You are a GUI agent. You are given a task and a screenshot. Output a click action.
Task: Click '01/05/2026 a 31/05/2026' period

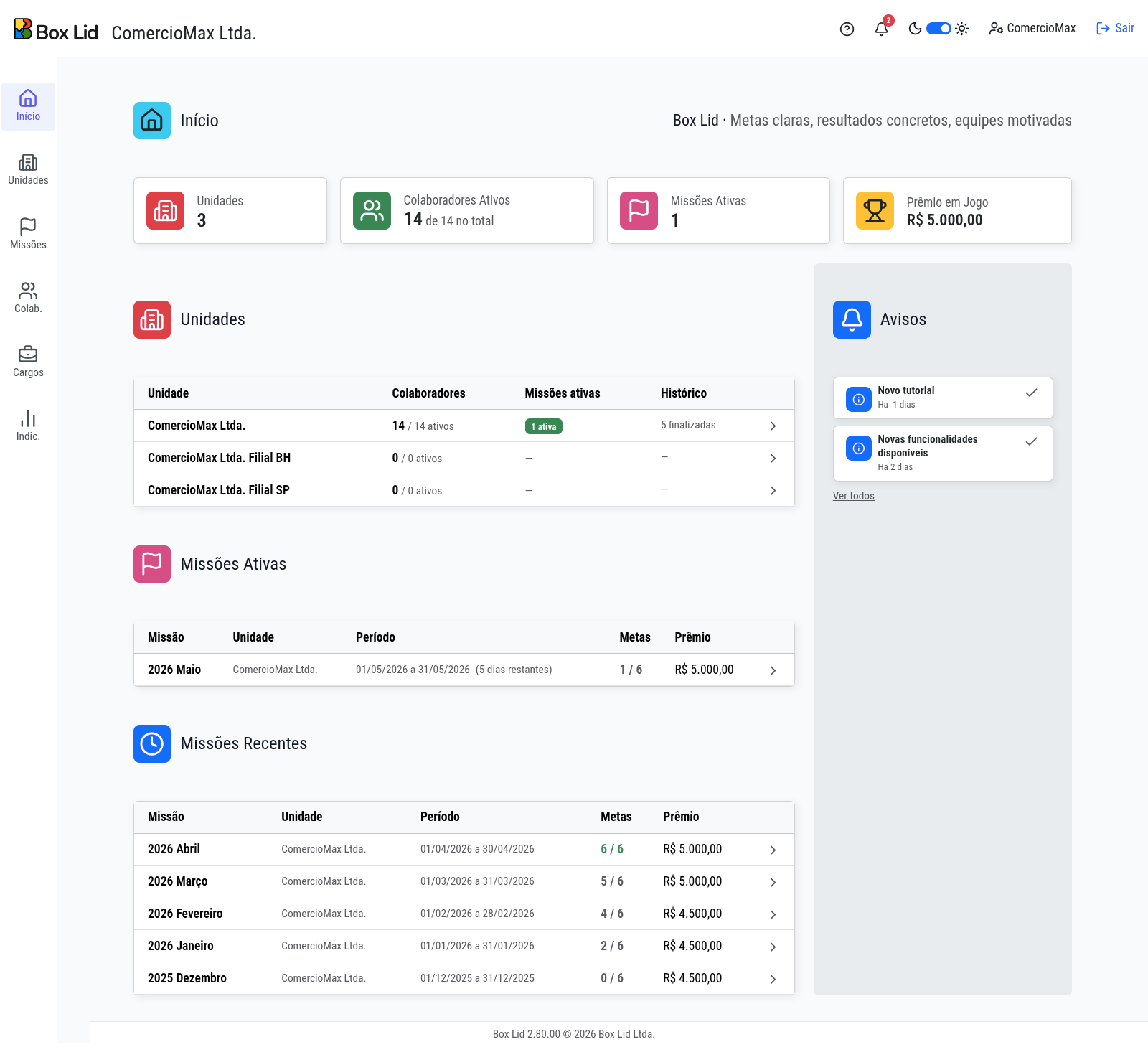(413, 670)
